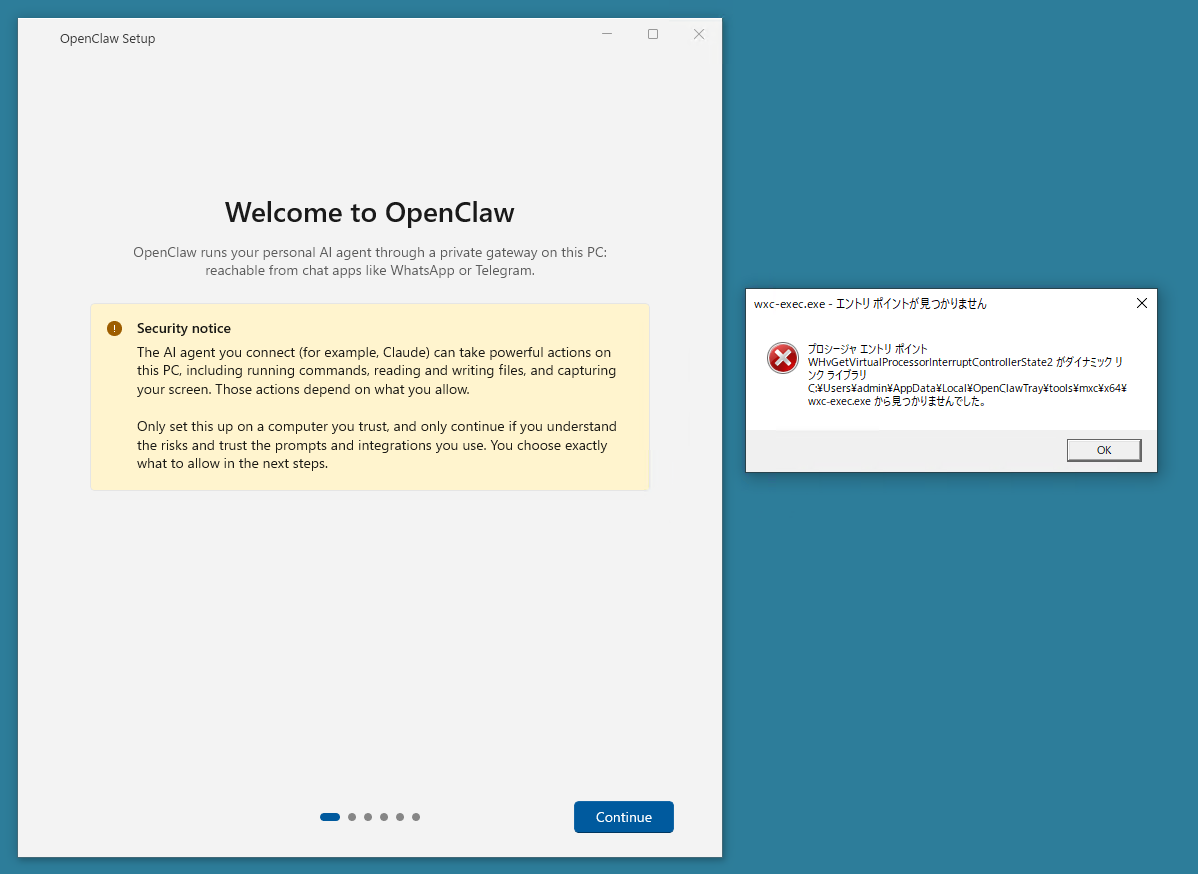Click the "Only set this up" warning paragraph
Image resolution: width=1198 pixels, height=874 pixels.
(x=377, y=445)
